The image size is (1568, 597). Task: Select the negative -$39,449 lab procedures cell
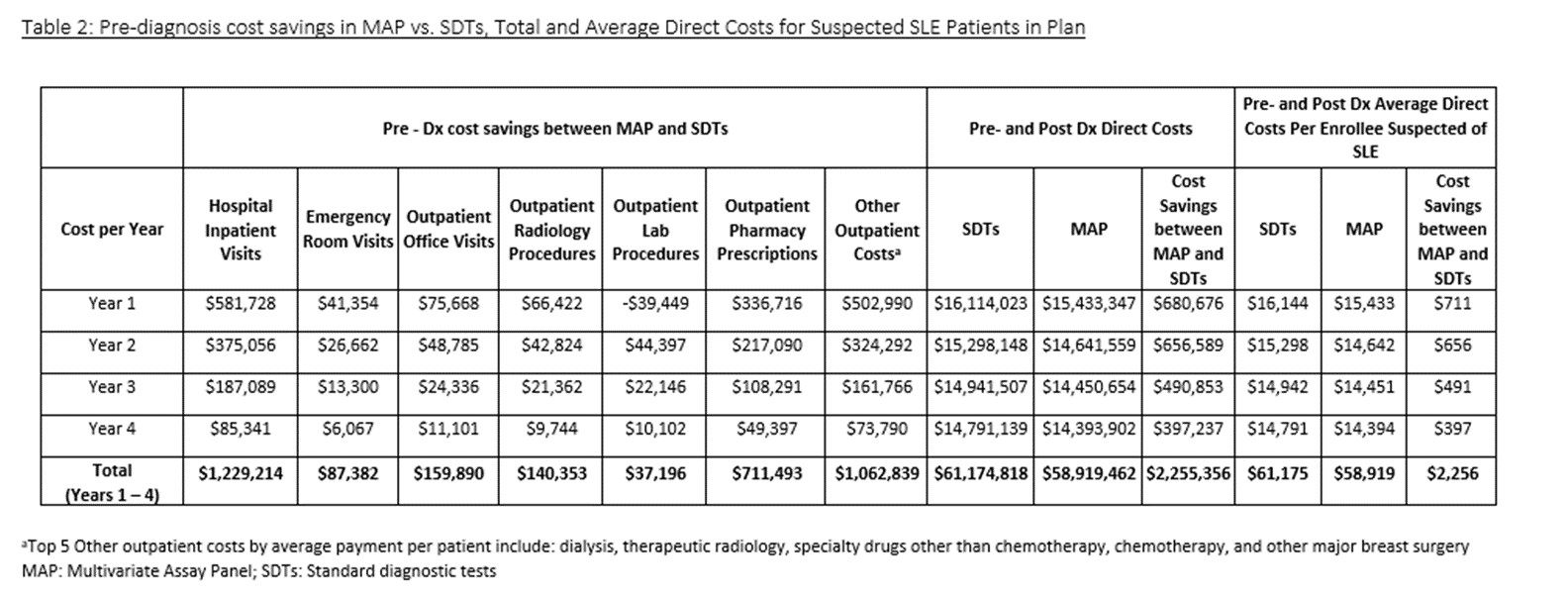654,303
